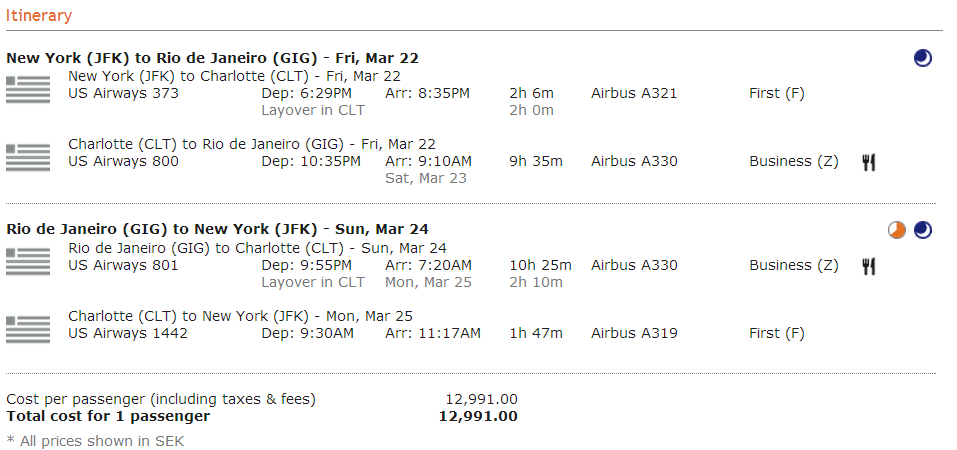Click the moon icon on return trip header
Image resolution: width=957 pixels, height=450 pixels.
(922, 230)
